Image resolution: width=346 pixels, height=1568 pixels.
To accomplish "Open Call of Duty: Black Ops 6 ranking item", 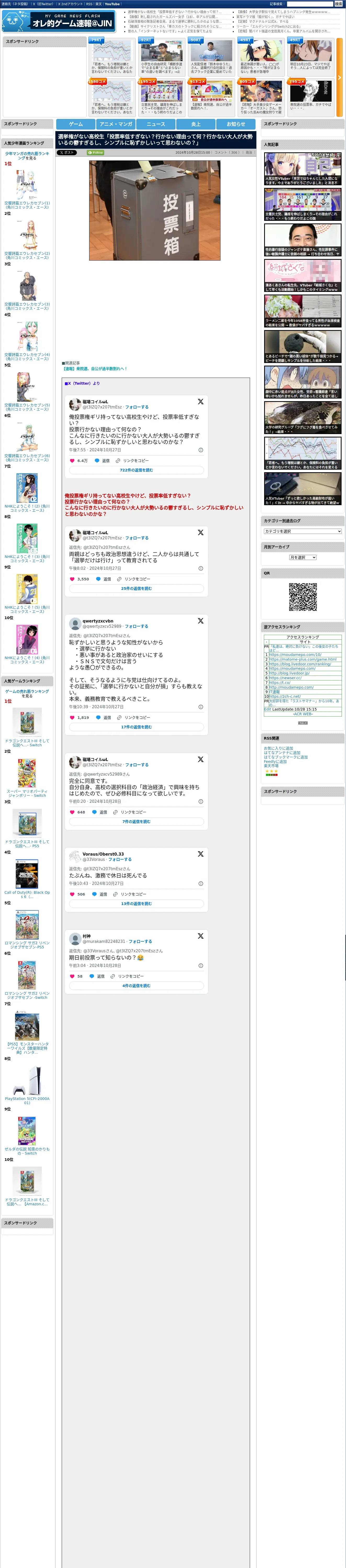I will (27, 878).
